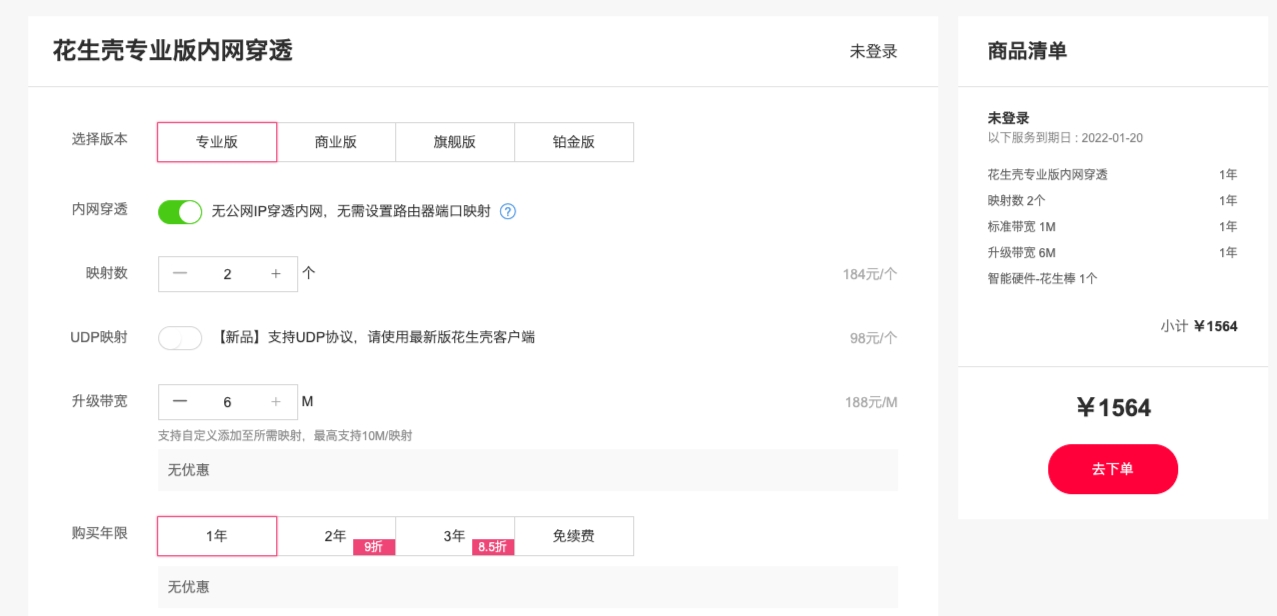Click the 未登录 heading in 商品清单 panel
1277x616 pixels.
tap(1009, 118)
